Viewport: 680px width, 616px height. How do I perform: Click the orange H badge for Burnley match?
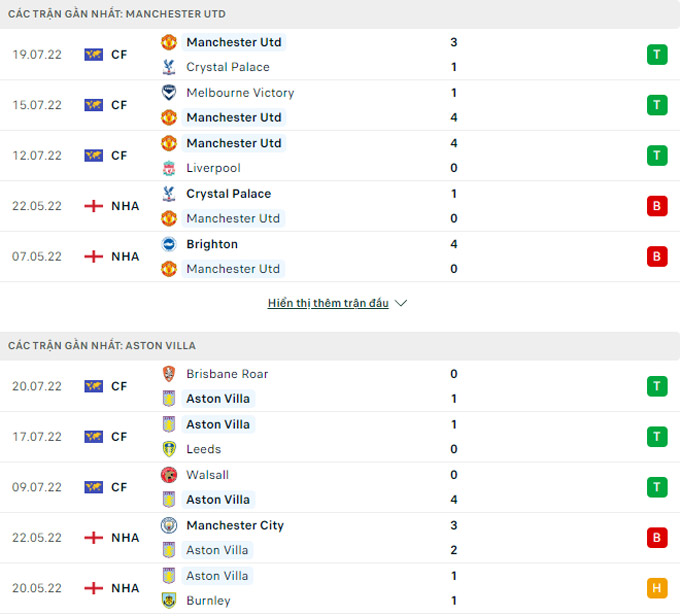pyautogui.click(x=657, y=589)
